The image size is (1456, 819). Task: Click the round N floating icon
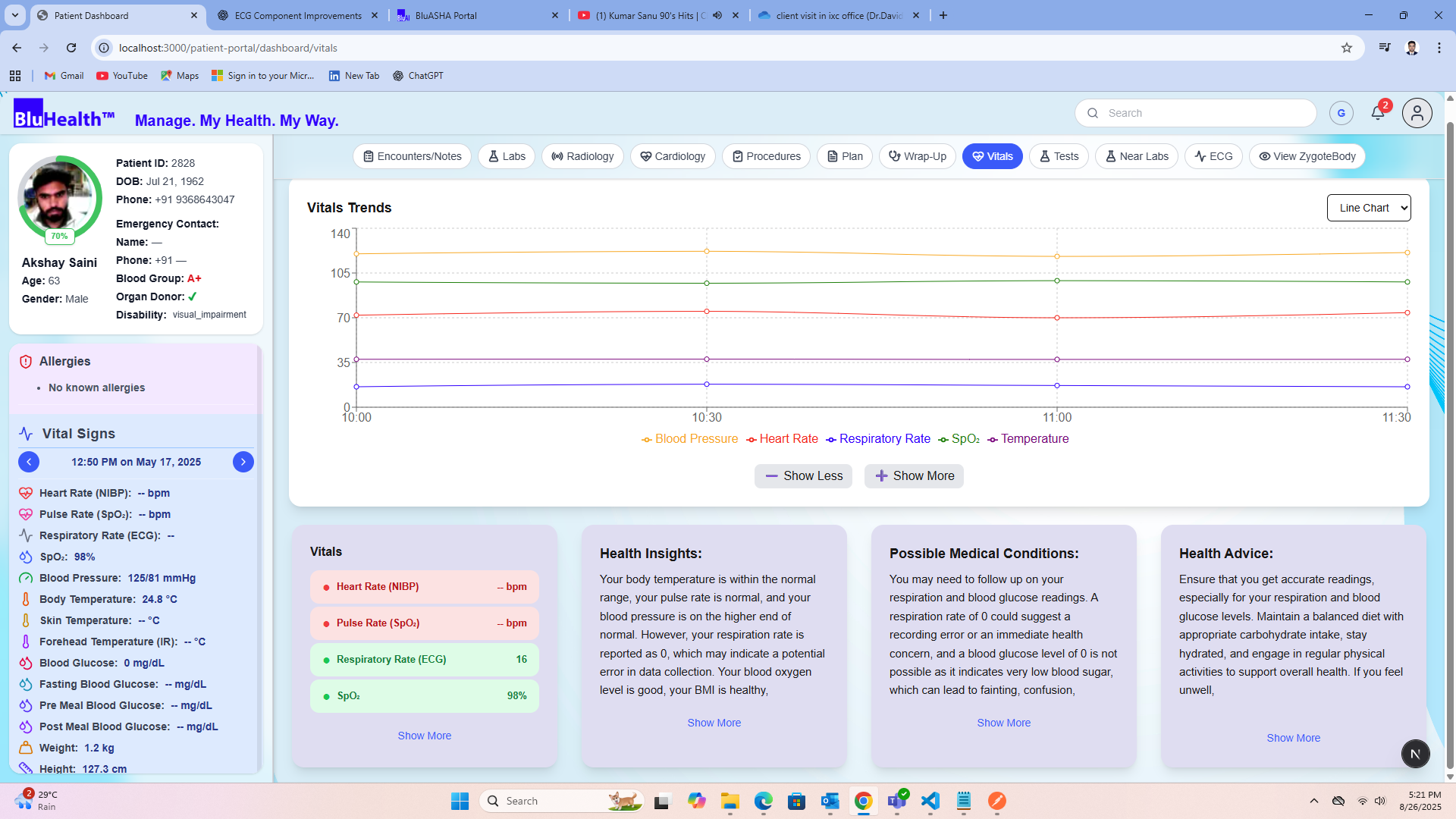[1415, 754]
